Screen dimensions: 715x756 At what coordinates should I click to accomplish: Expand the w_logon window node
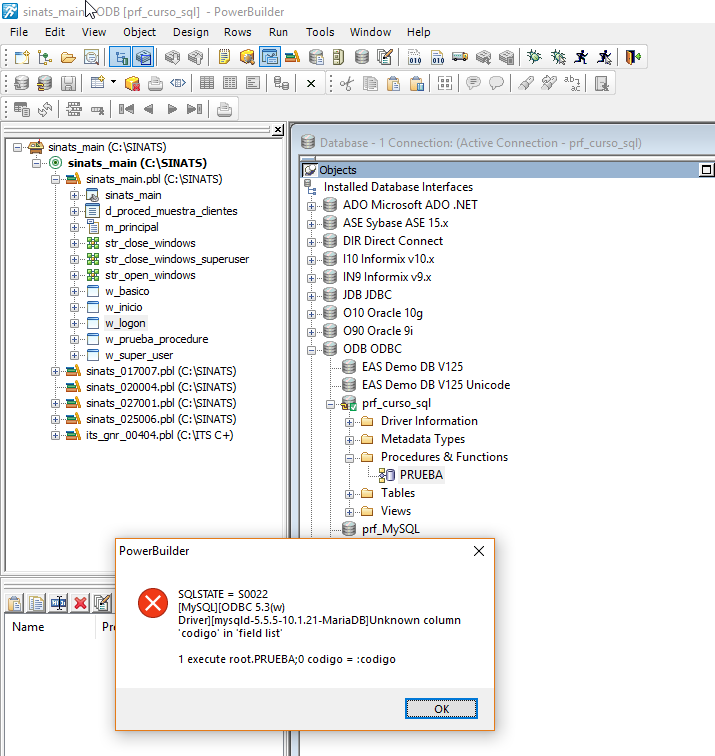tap(74, 323)
